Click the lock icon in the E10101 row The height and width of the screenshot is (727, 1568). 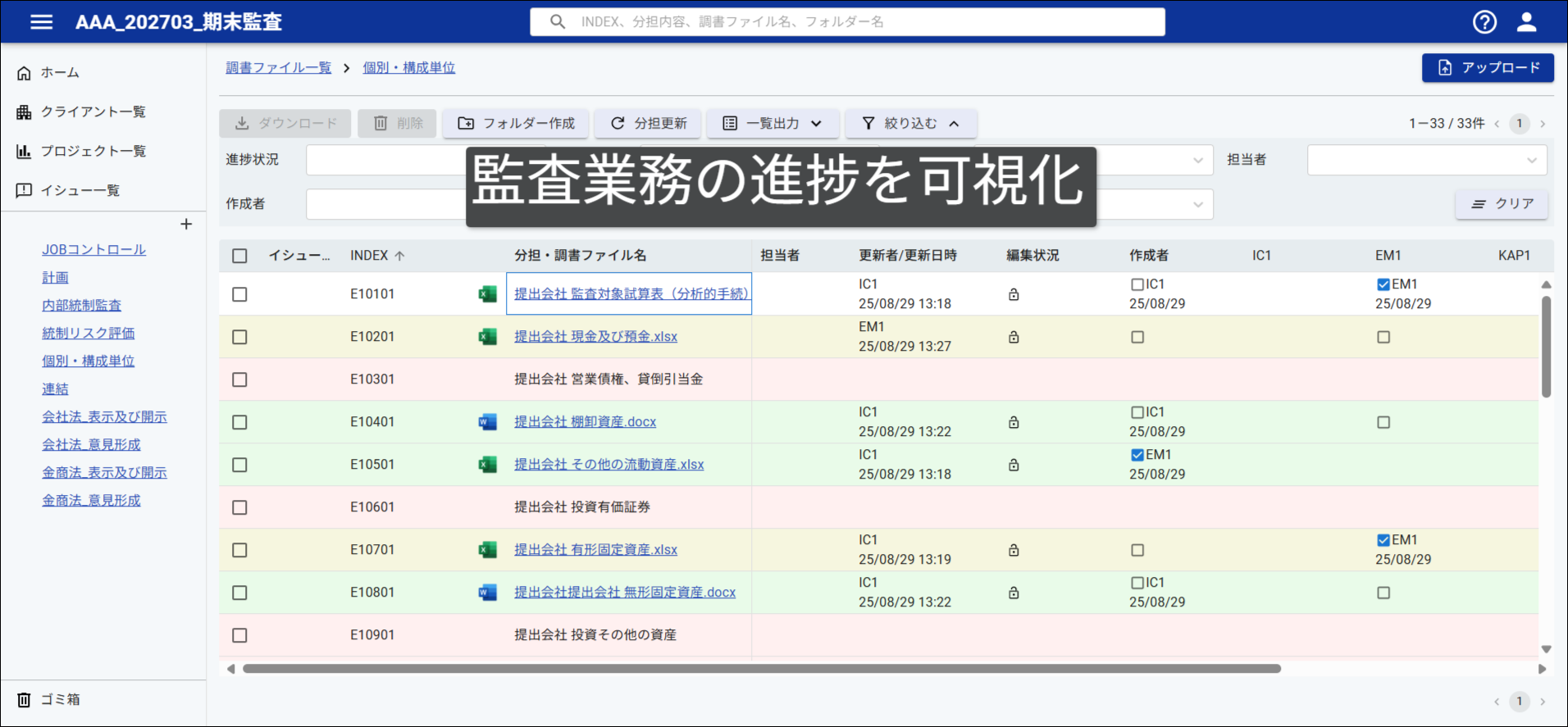tap(1014, 294)
